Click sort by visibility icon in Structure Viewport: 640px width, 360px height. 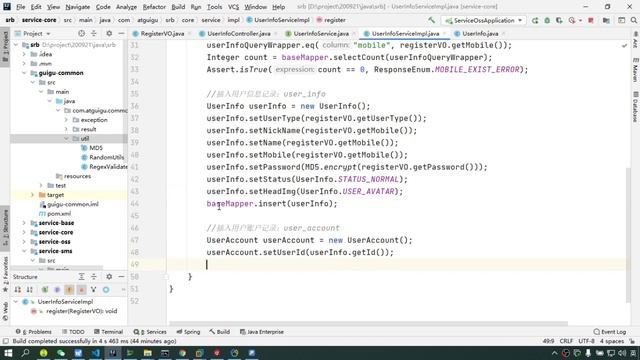18,289
